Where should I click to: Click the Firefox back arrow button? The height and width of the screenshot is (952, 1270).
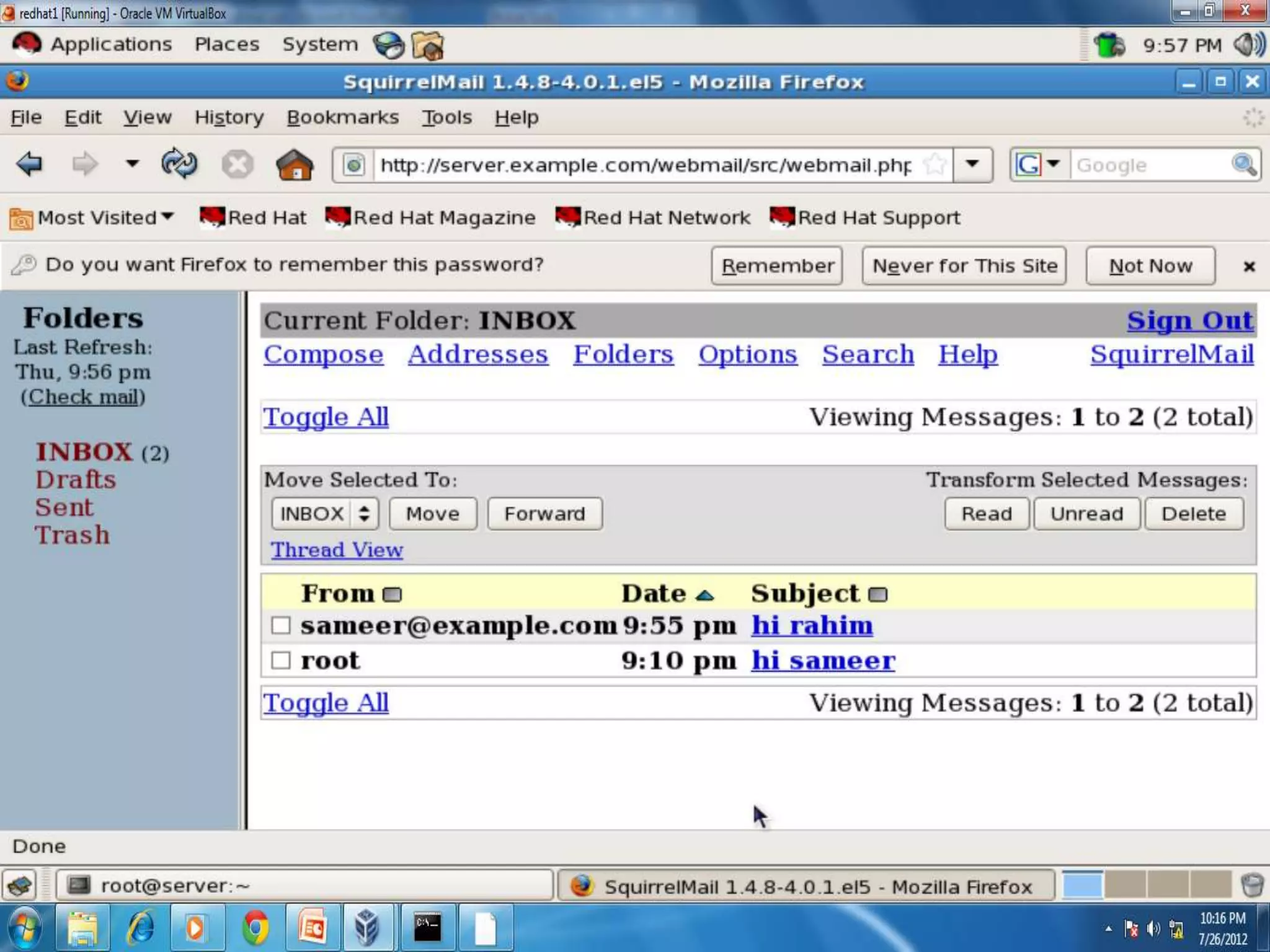pyautogui.click(x=30, y=165)
